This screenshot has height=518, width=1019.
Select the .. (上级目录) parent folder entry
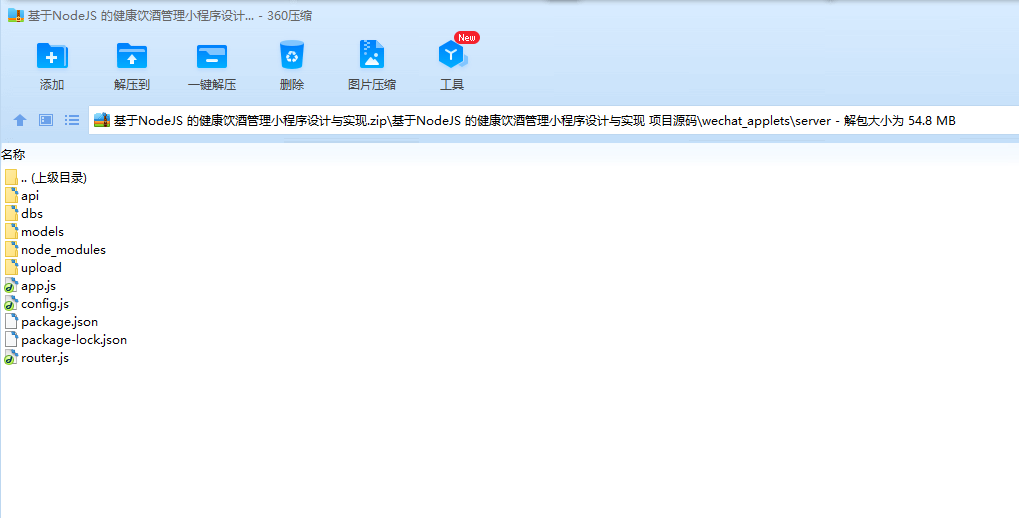pyautogui.click(x=54, y=177)
